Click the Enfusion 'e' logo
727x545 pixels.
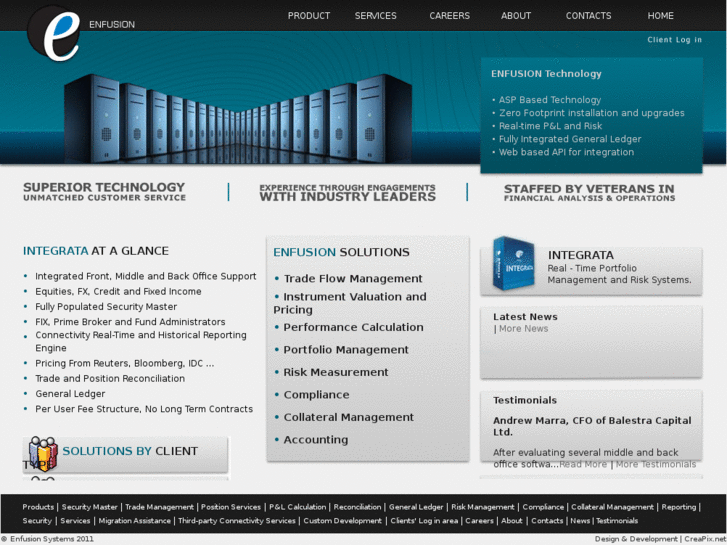54,33
